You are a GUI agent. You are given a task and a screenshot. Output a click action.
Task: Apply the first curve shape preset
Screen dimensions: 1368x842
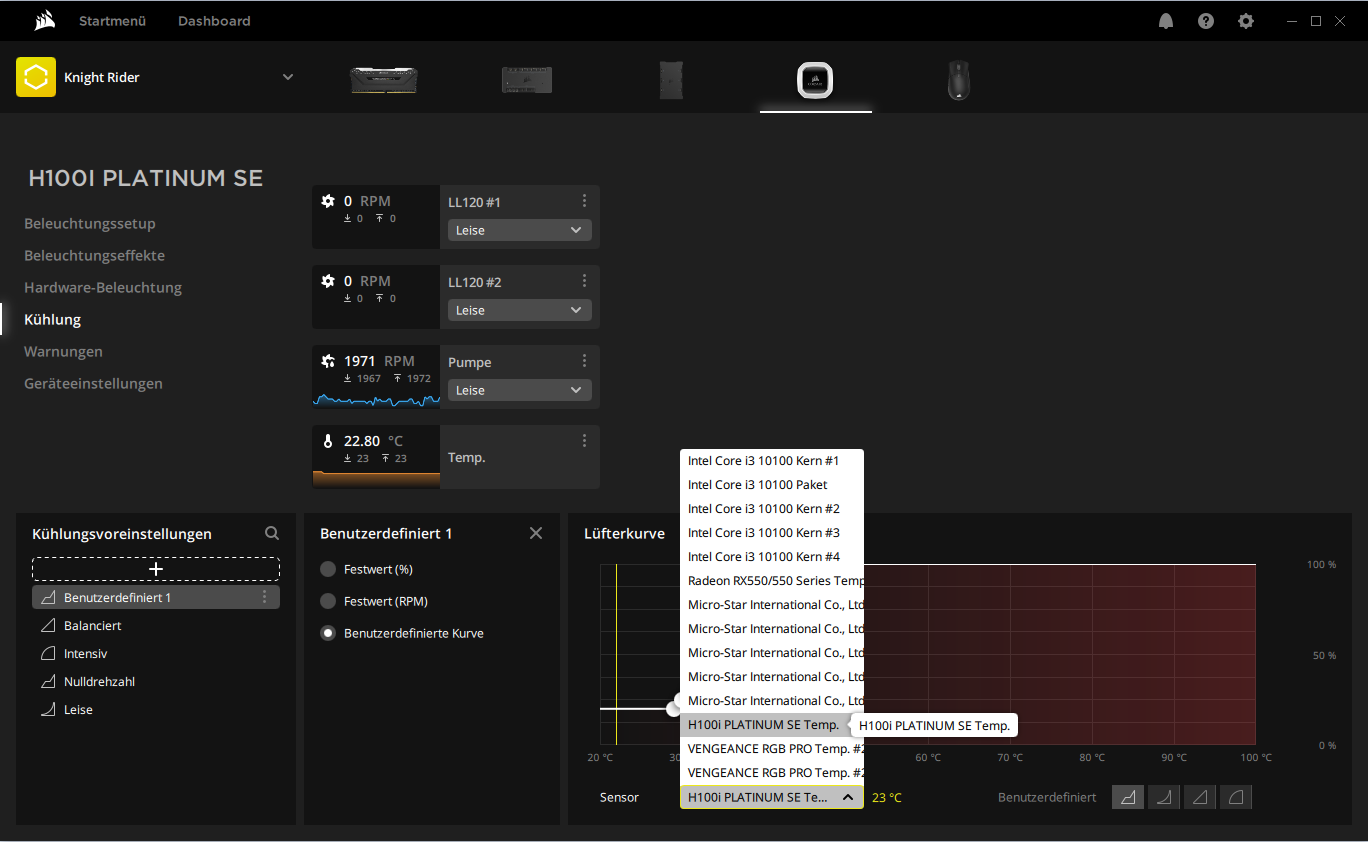click(x=1128, y=797)
